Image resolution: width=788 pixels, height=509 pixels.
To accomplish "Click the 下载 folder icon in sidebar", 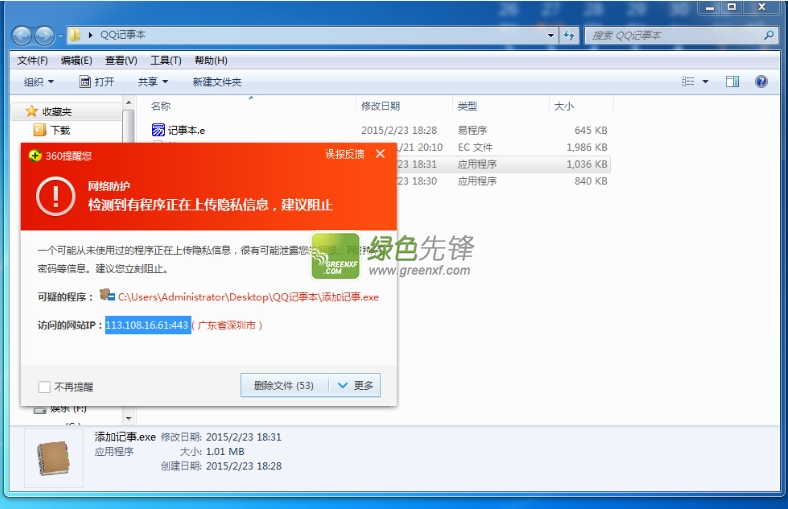I will point(40,130).
